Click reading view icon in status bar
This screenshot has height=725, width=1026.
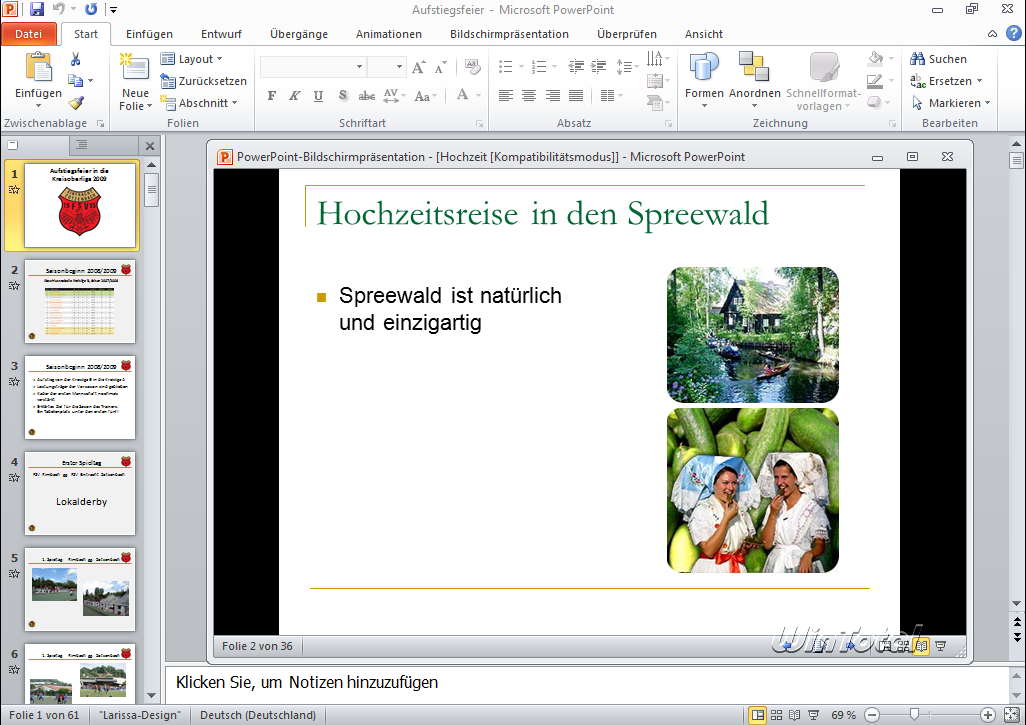coord(795,715)
